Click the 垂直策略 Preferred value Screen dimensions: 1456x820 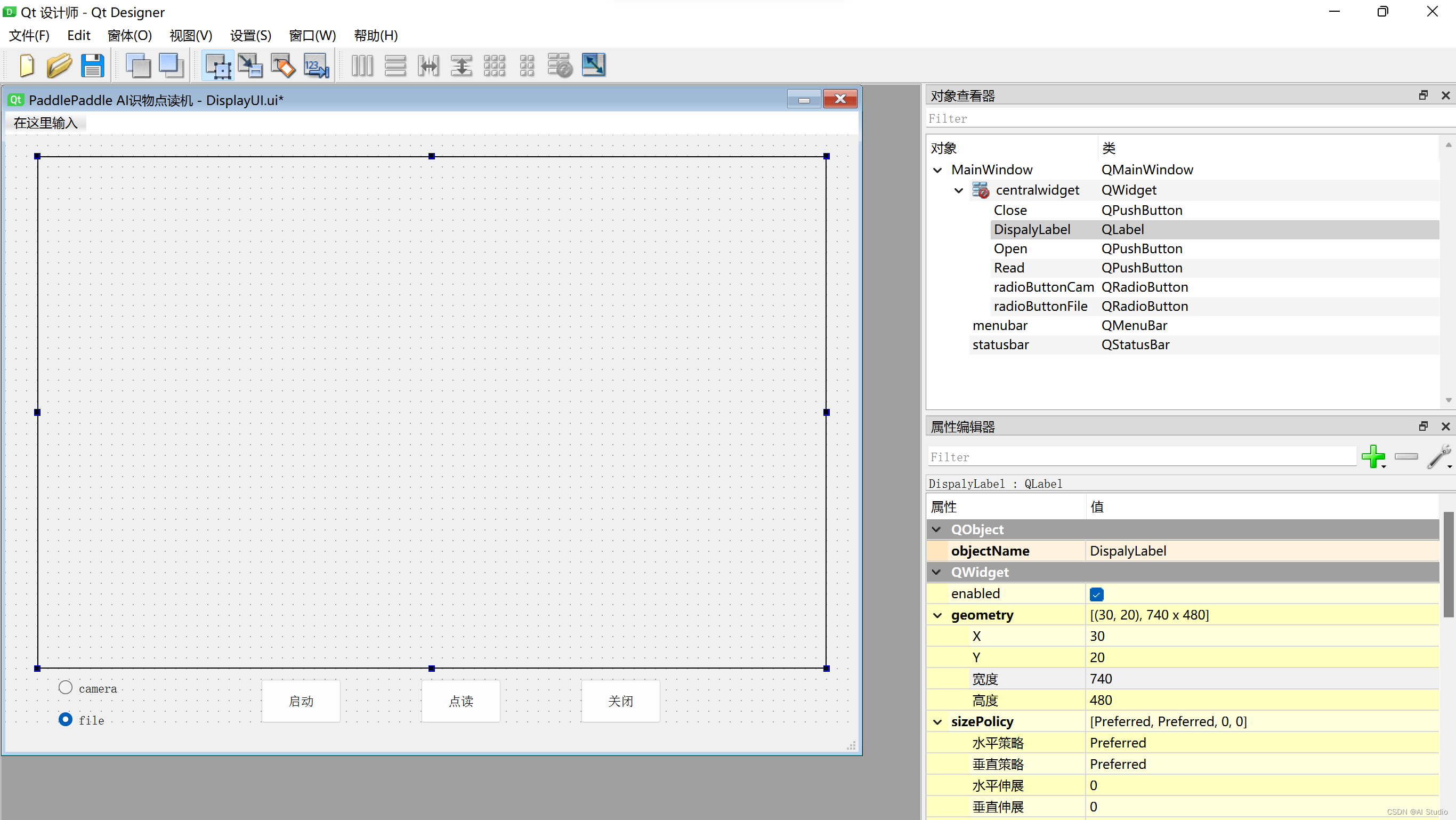[1261, 765]
